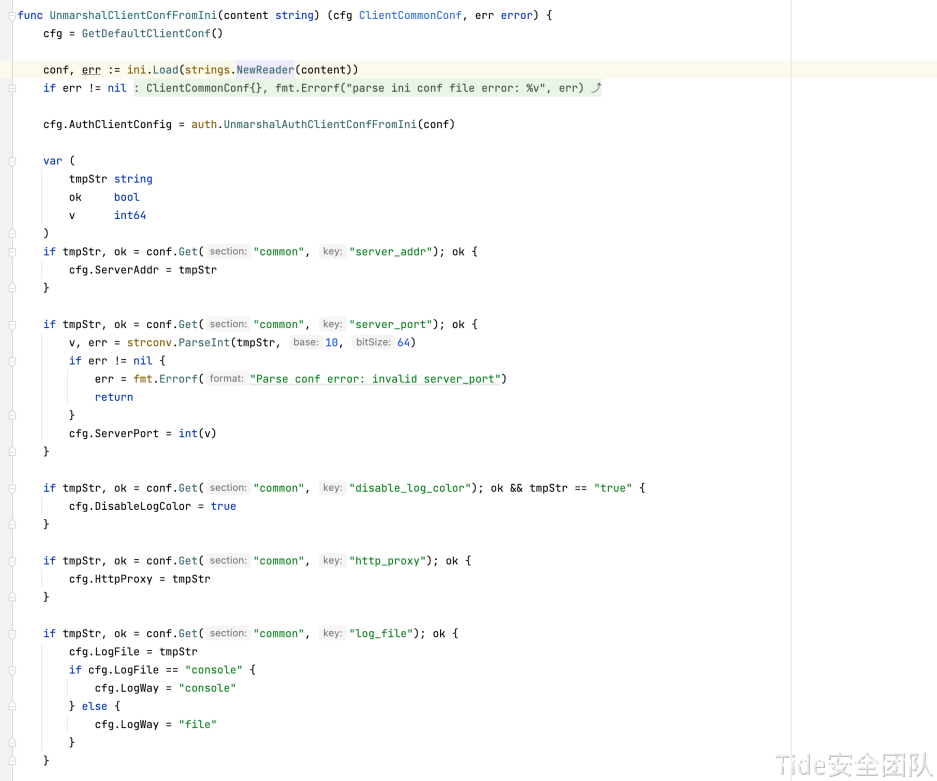Fold the log_file if block
The width and height of the screenshot is (937, 781).
coord(12,634)
